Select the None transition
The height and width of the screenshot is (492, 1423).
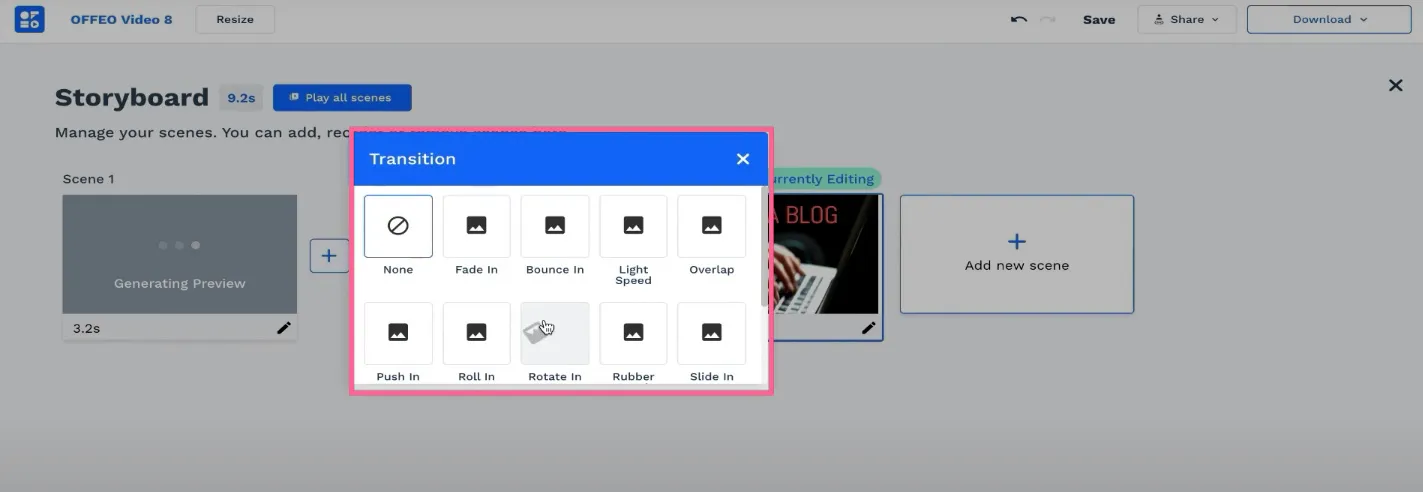(398, 226)
